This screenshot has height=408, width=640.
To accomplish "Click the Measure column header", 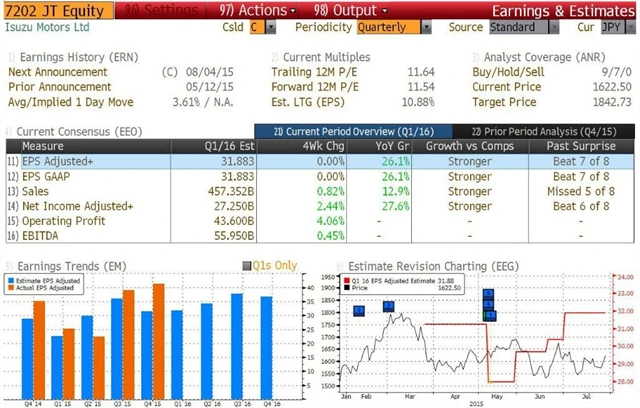I will click(x=95, y=146).
